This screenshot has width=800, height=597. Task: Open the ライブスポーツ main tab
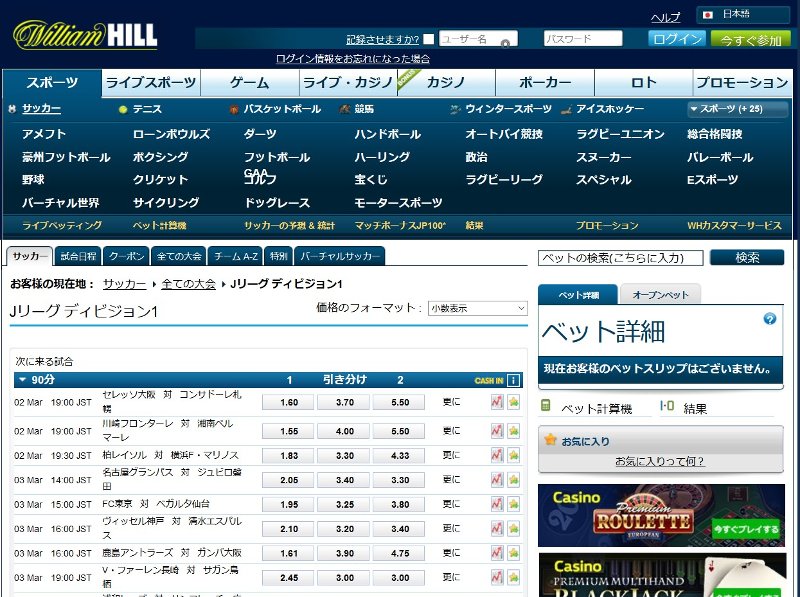(x=151, y=83)
